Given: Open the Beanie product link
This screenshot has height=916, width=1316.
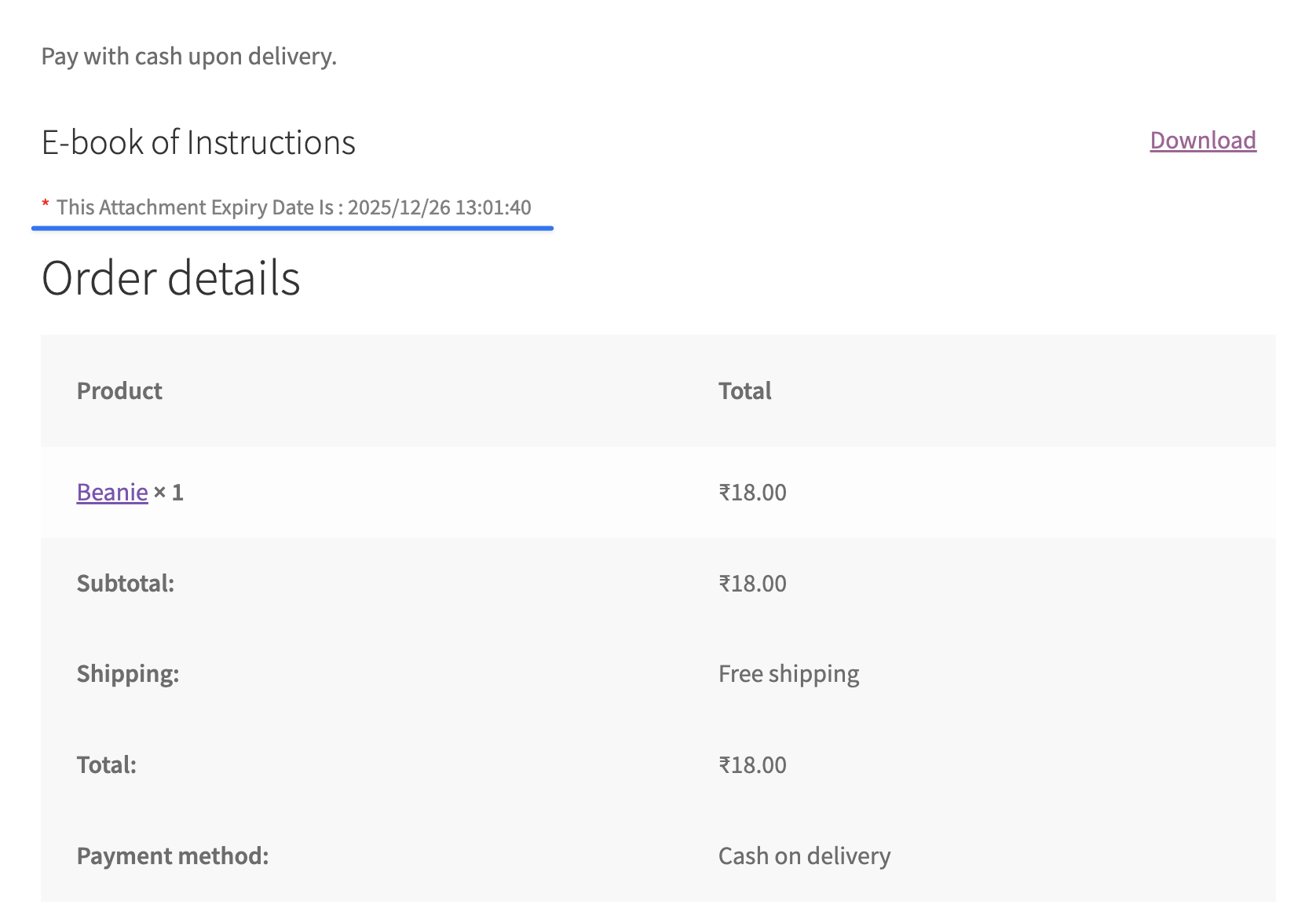Looking at the screenshot, I should coord(112,492).
